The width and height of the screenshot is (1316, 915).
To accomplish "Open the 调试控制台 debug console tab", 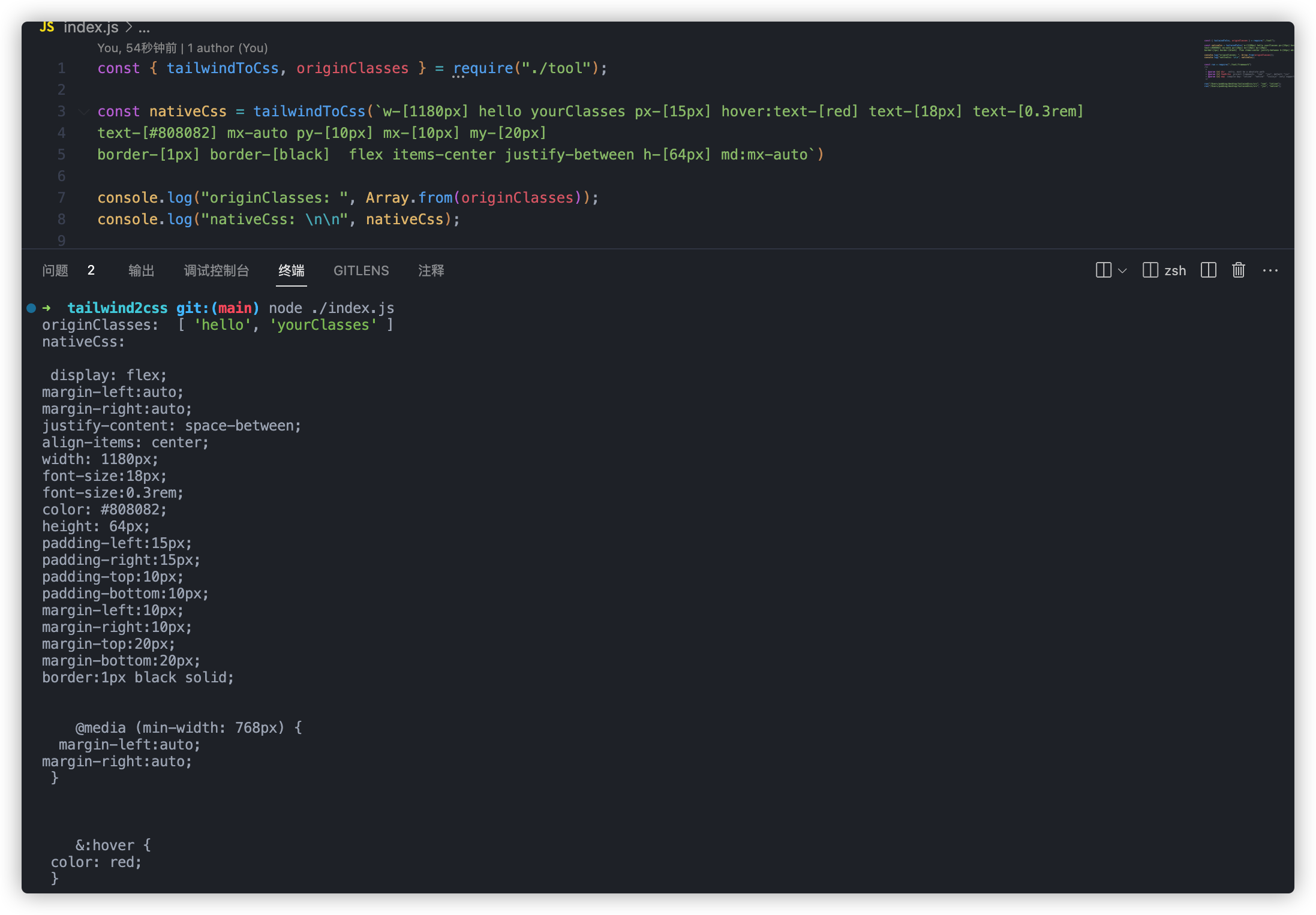I will click(216, 270).
